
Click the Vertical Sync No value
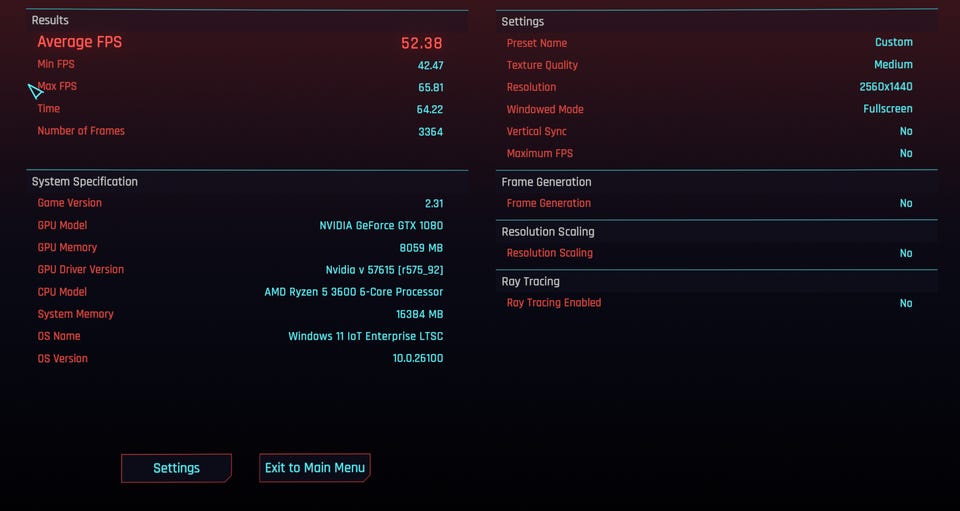click(906, 132)
